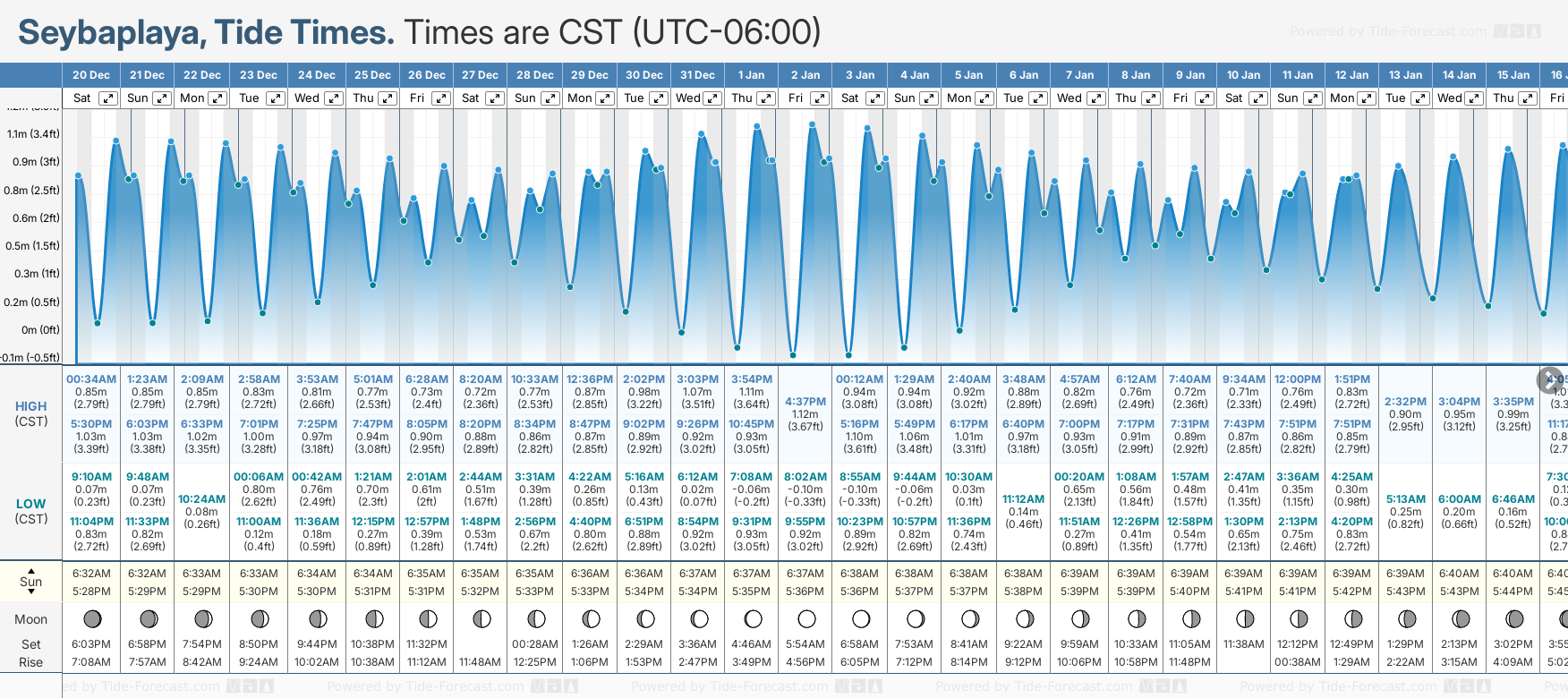The height and width of the screenshot is (698, 1568).
Task: Expand the Wed 24 Dec day view
Action: coord(333,98)
